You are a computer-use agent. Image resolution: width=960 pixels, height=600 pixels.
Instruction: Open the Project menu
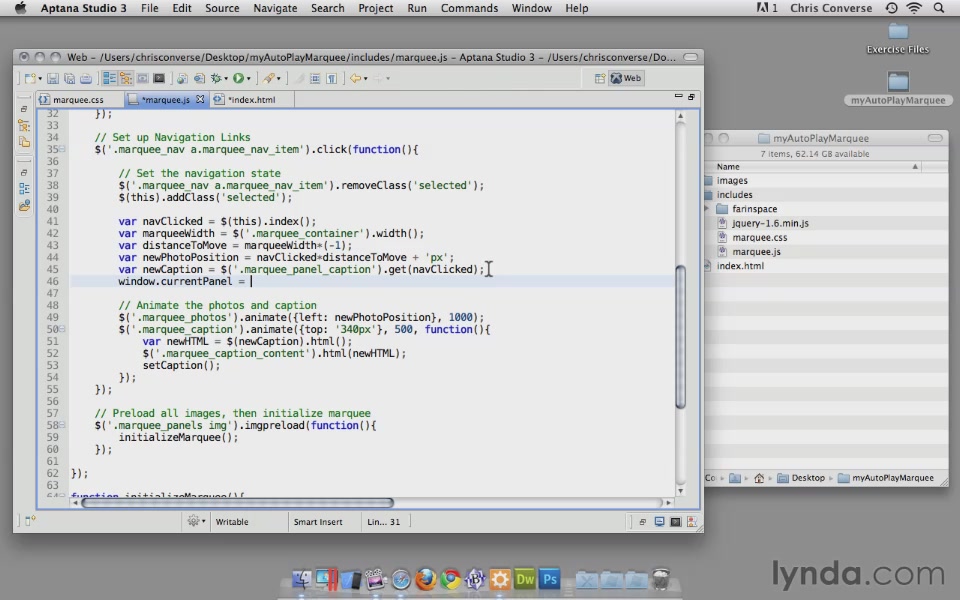click(x=376, y=8)
